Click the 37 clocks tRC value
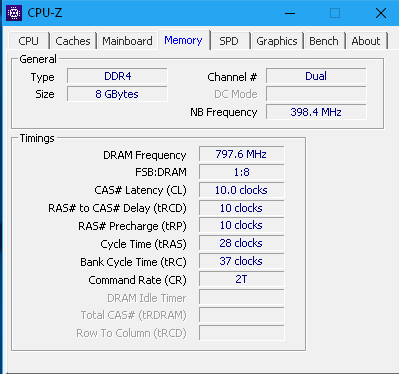Viewport: 399px width, 374px height. (x=241, y=261)
